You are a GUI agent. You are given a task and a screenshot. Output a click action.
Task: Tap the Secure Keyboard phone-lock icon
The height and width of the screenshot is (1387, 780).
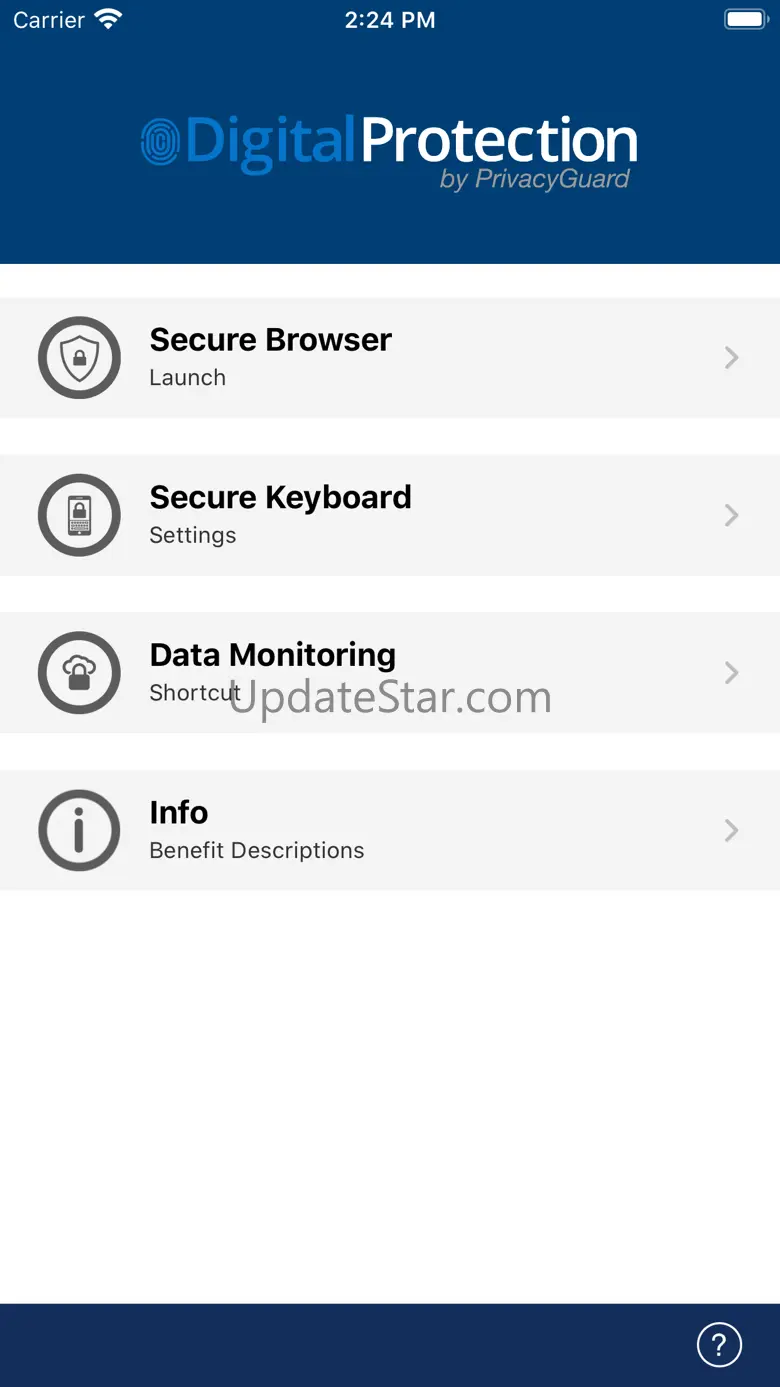(79, 515)
